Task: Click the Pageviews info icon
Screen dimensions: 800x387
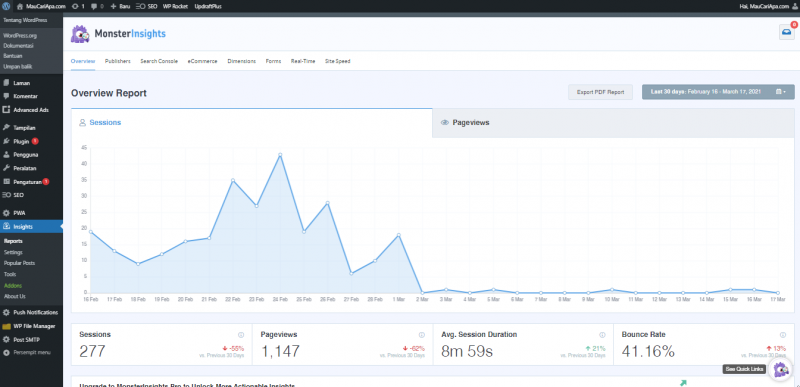Action: tap(421, 335)
